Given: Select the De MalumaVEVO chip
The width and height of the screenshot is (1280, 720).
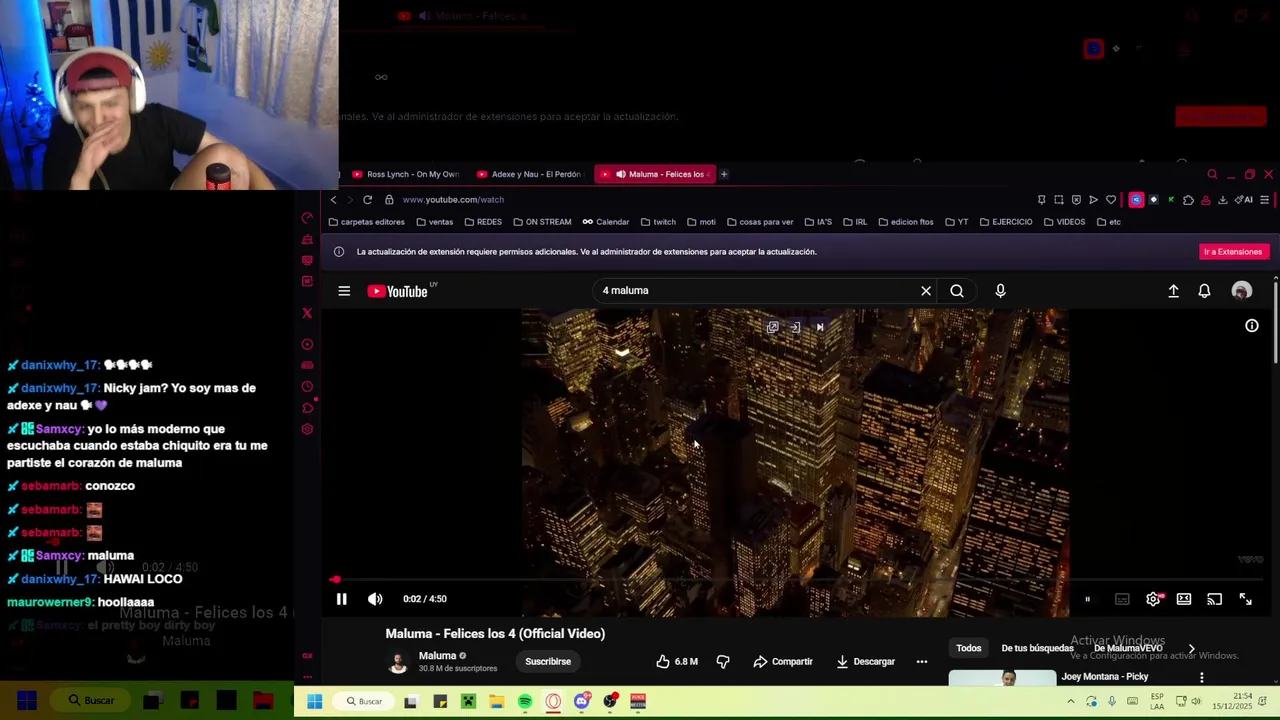Looking at the screenshot, I should 1128,648.
